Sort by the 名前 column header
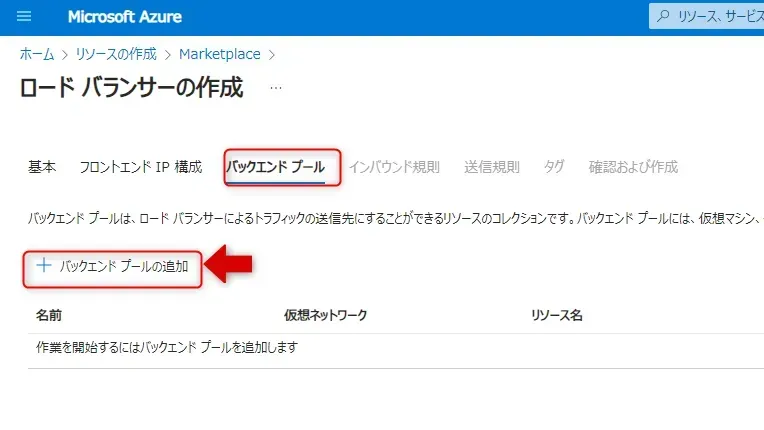 pos(49,316)
